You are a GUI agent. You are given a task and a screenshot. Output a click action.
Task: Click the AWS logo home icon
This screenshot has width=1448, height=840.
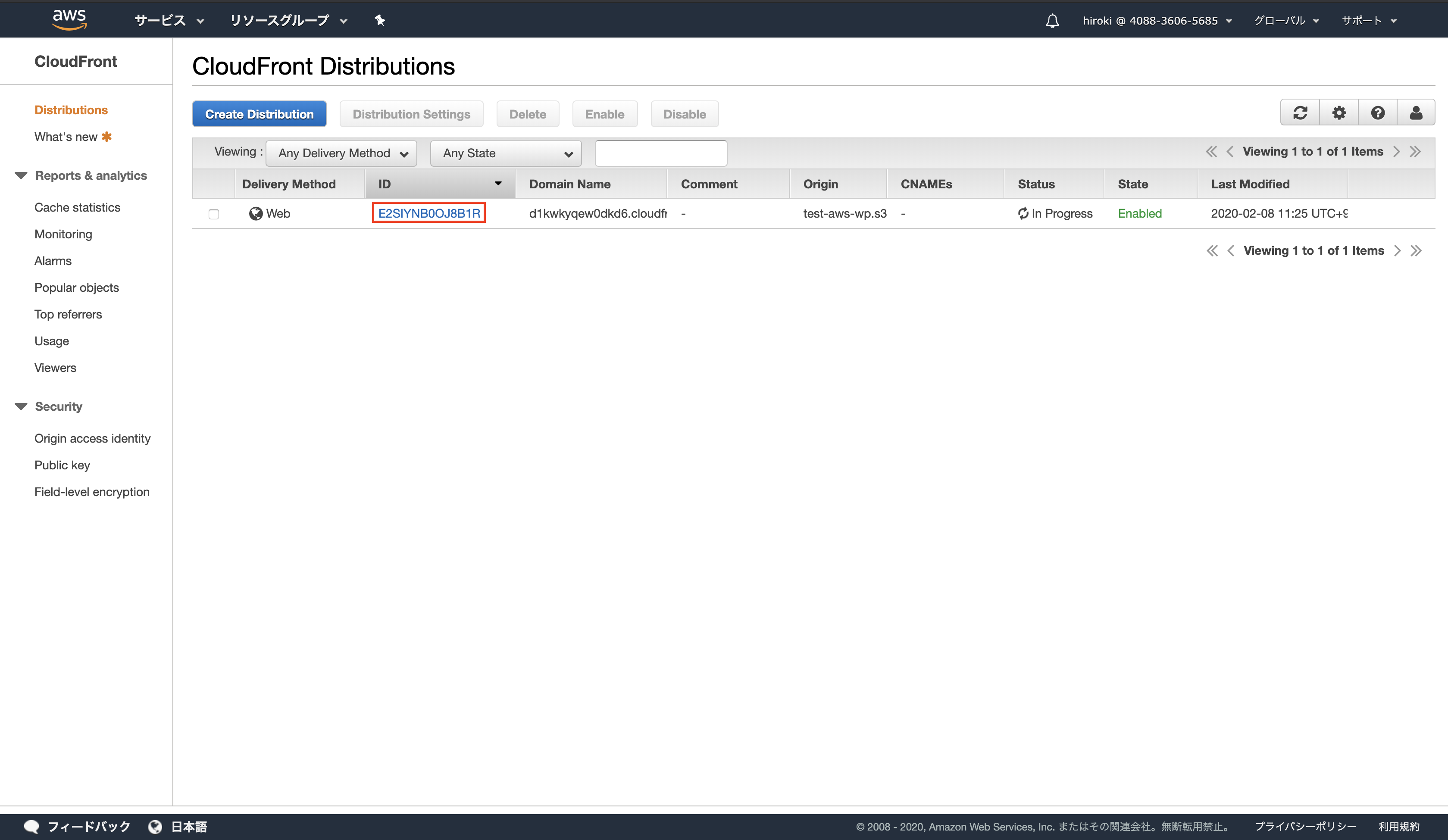(69, 19)
